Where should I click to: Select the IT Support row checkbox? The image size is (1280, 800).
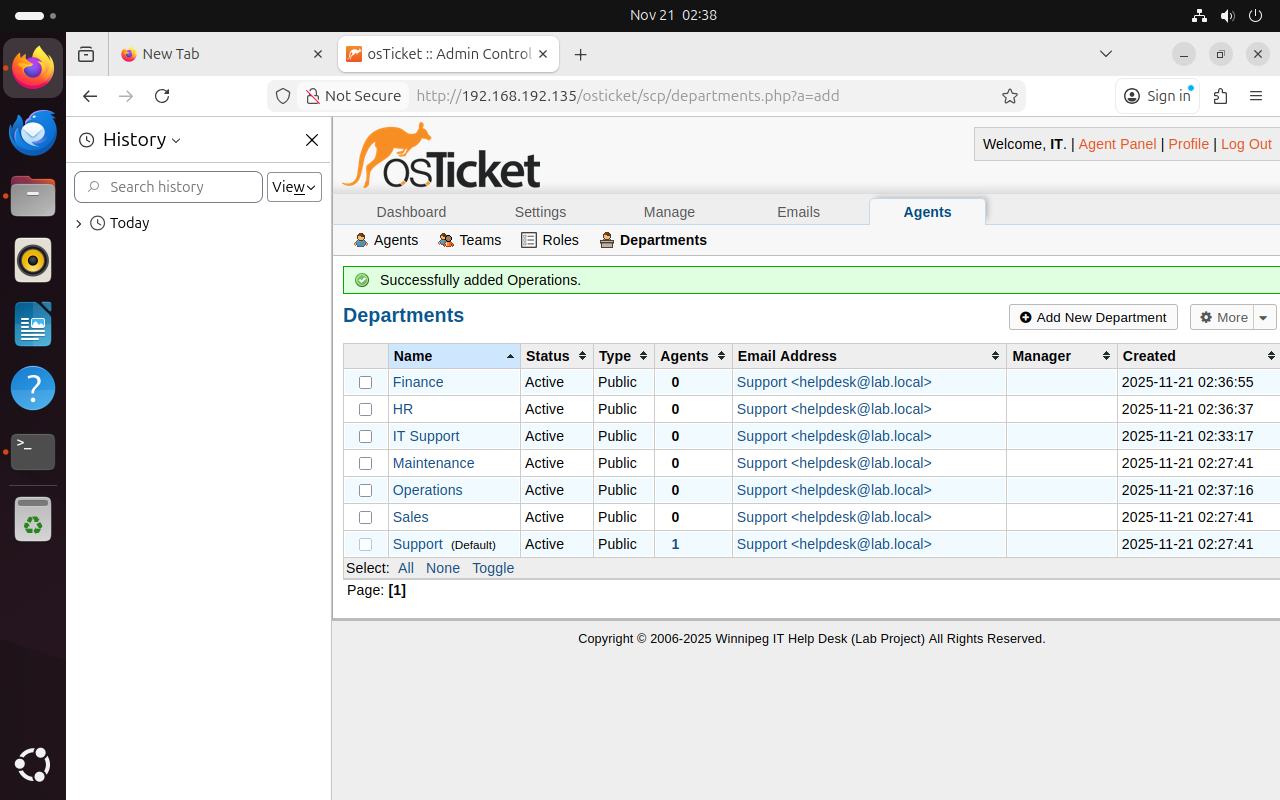(365, 436)
